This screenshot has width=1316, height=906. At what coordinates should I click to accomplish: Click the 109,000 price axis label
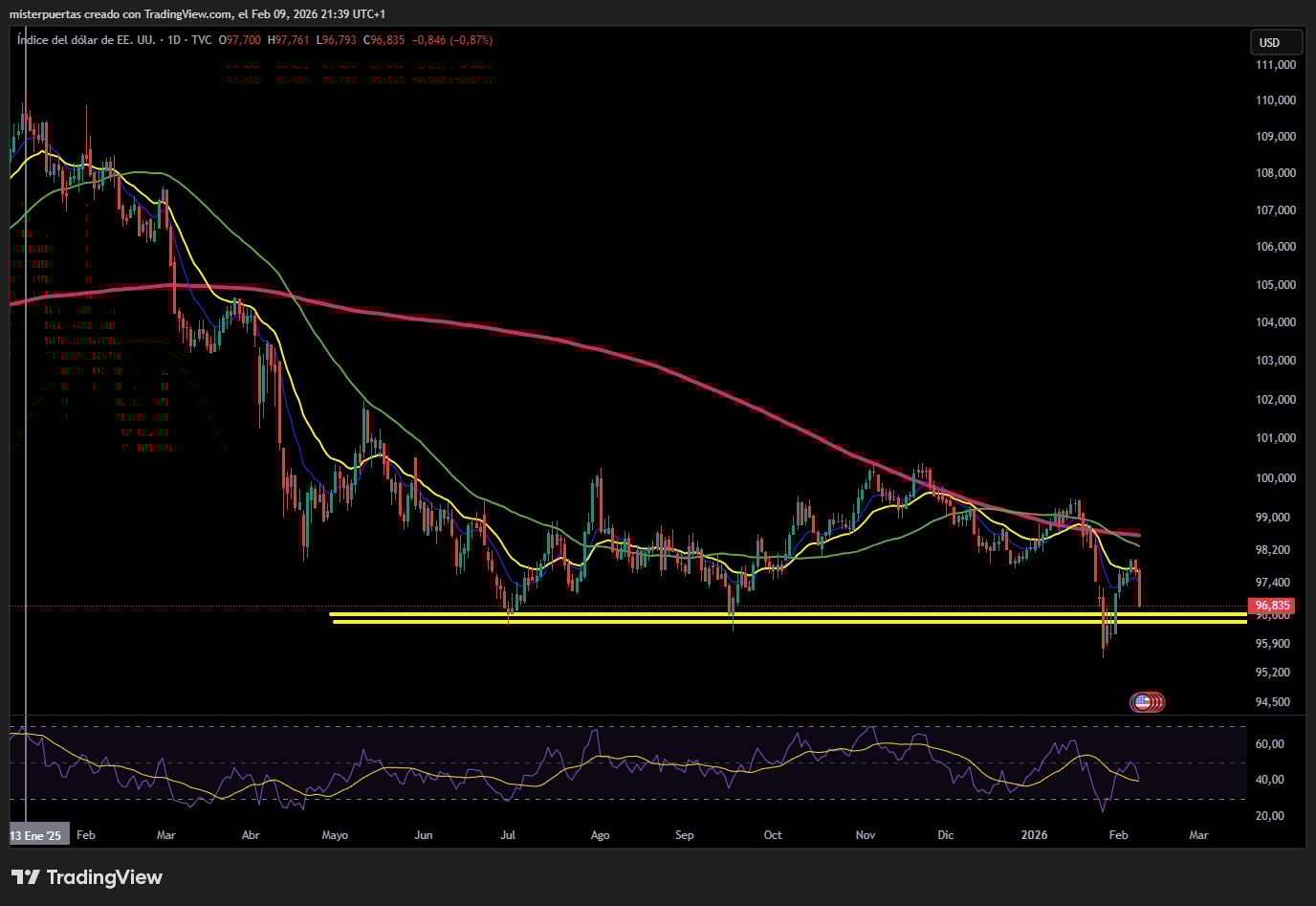tap(1276, 137)
